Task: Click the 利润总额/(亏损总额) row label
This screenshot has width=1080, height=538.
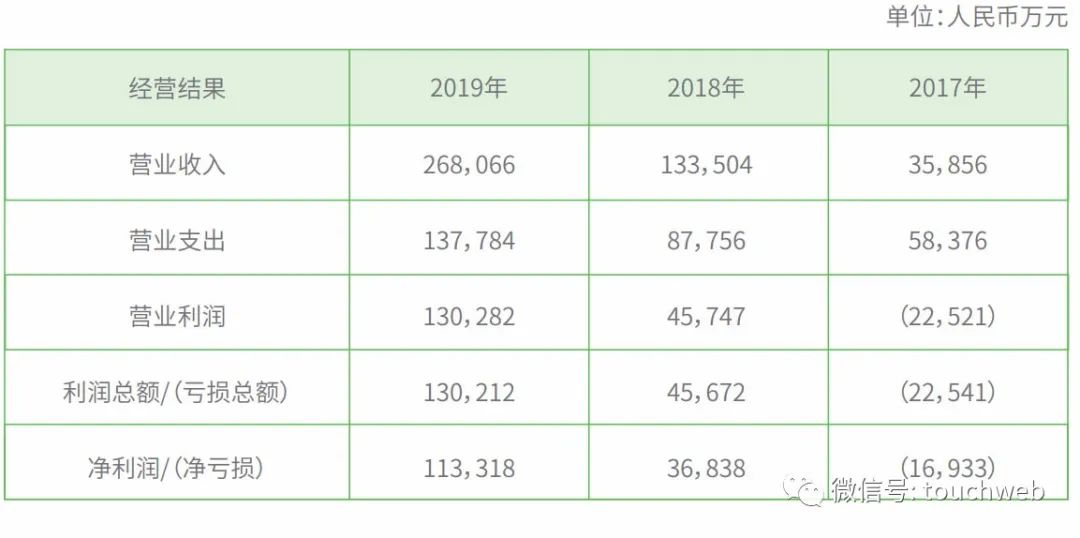Action: coord(176,392)
